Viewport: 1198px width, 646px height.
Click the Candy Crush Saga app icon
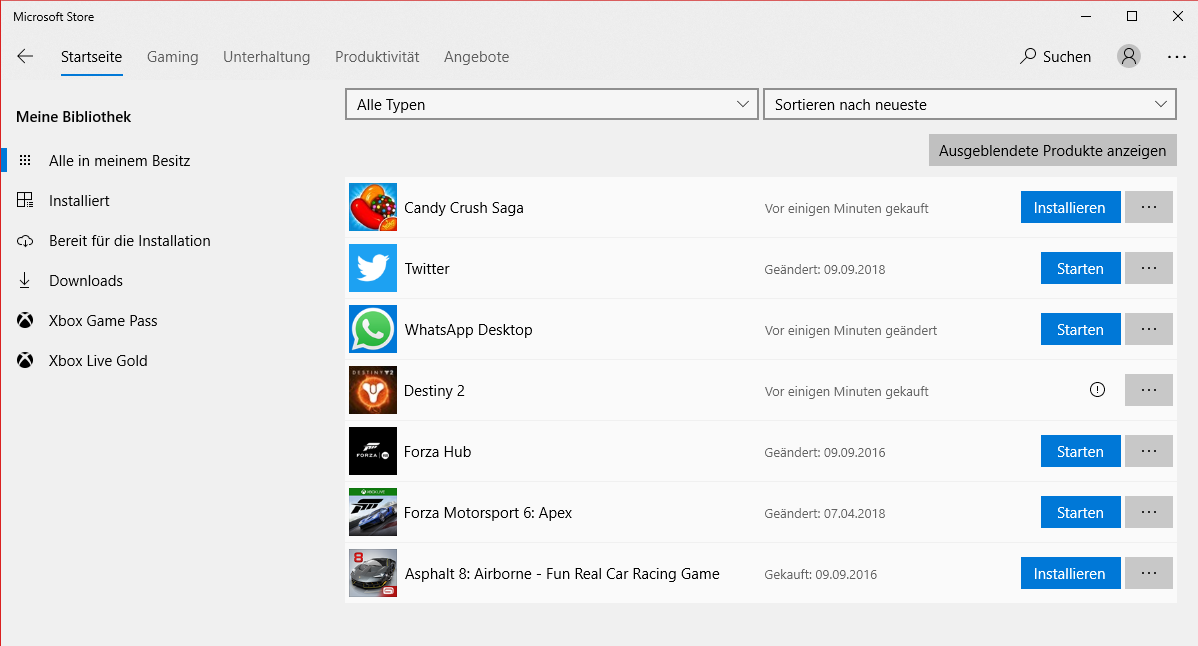373,207
